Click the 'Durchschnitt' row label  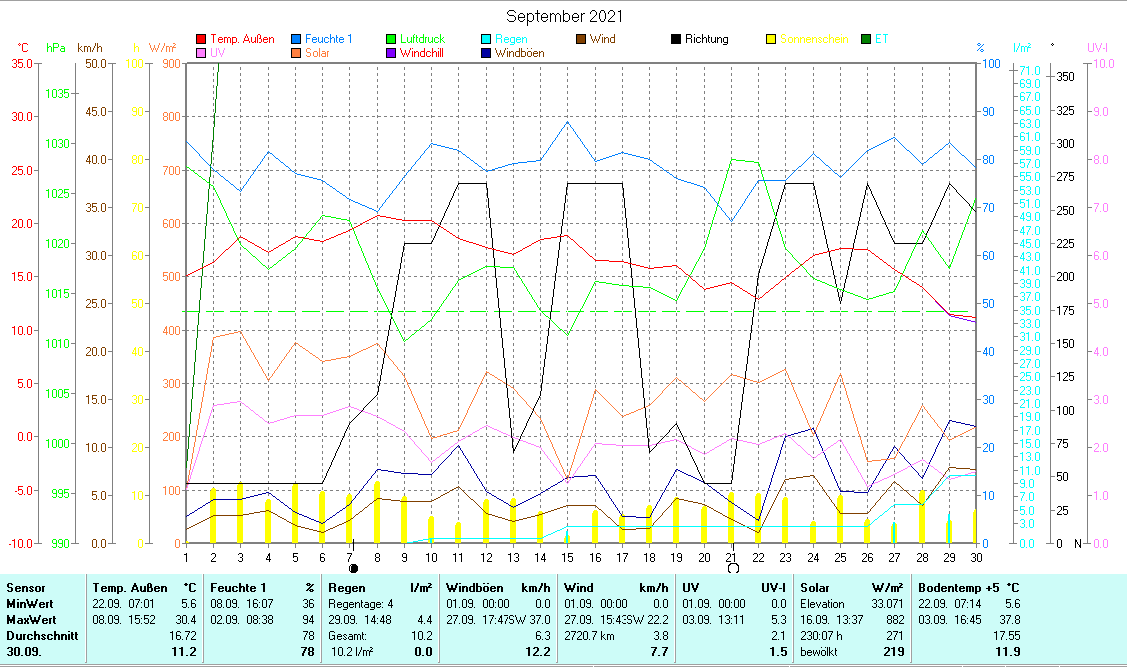click(42, 635)
